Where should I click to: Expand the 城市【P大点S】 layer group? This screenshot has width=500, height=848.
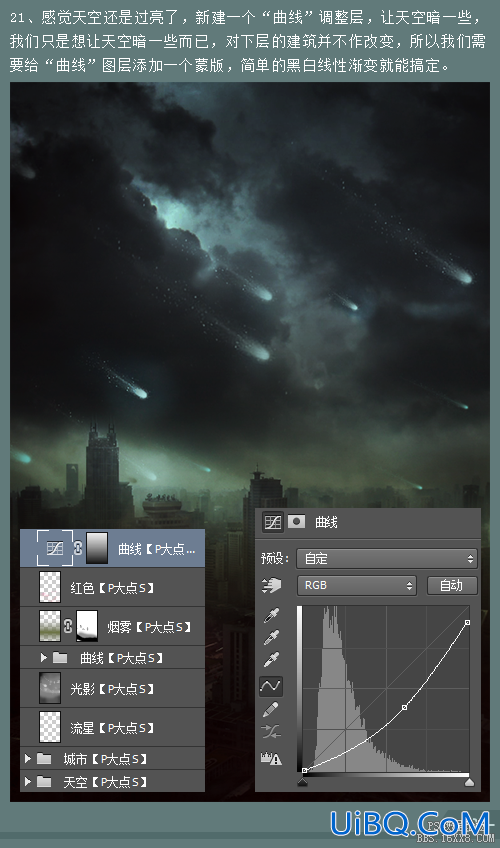28,759
